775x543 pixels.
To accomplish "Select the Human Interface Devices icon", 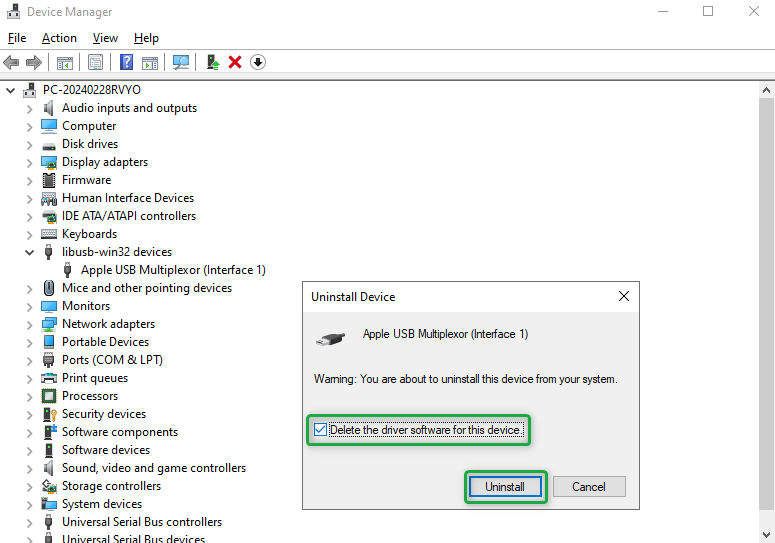I will [49, 199].
